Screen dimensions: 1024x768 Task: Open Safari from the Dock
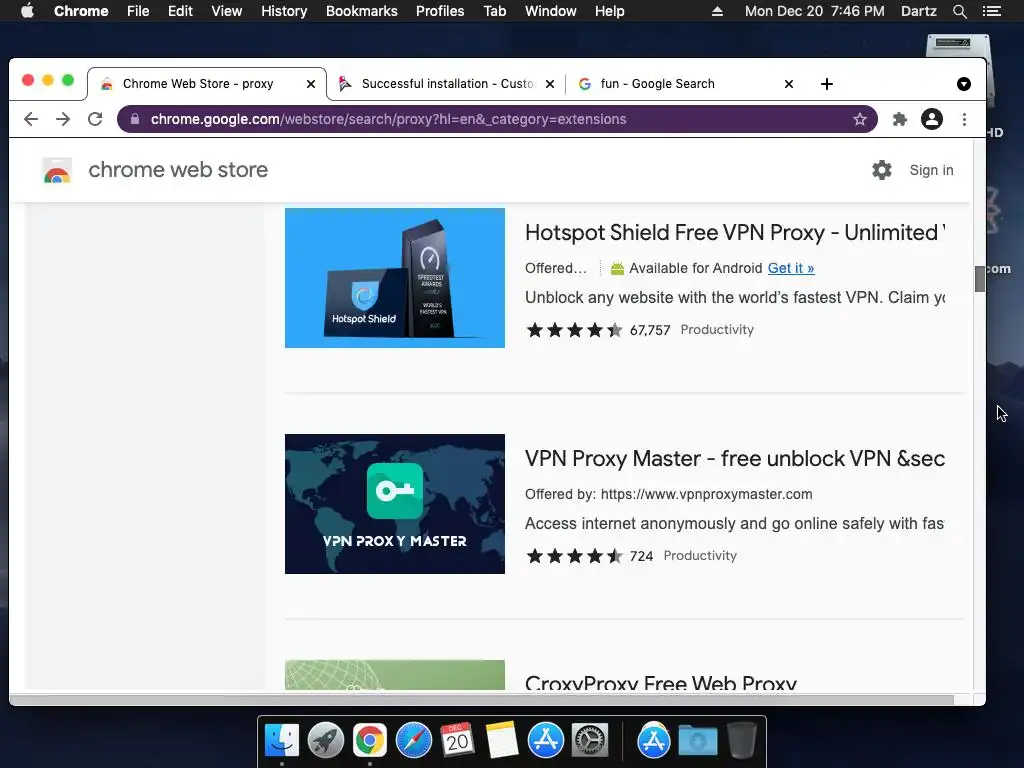(414, 741)
